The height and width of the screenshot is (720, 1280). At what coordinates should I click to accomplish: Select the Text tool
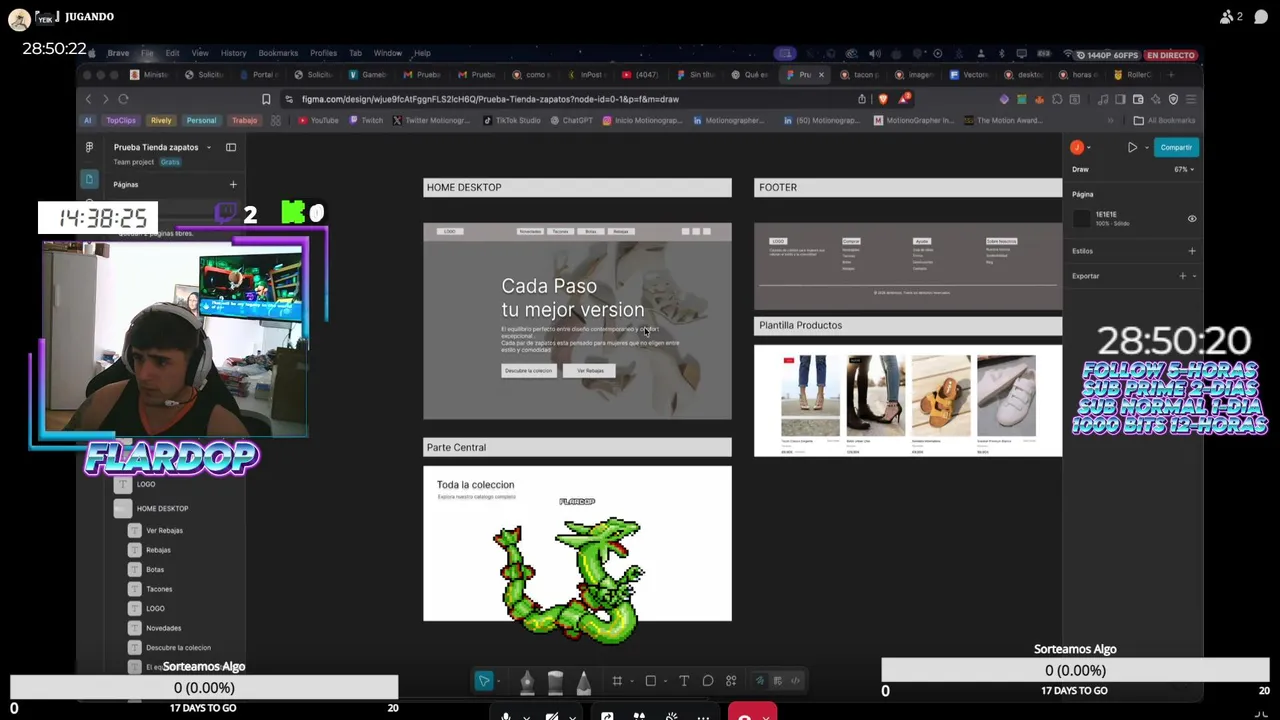(684, 681)
